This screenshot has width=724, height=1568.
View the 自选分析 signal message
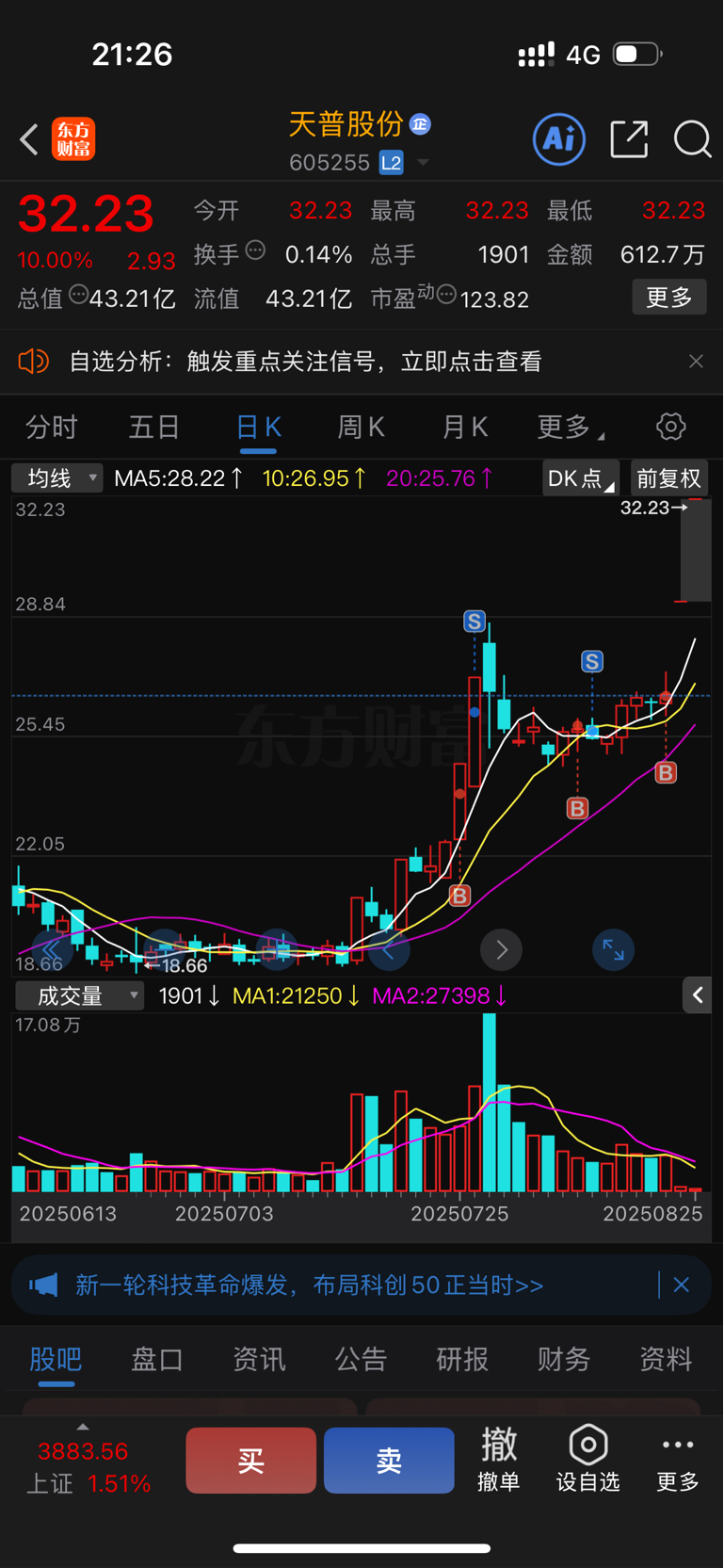(x=305, y=362)
